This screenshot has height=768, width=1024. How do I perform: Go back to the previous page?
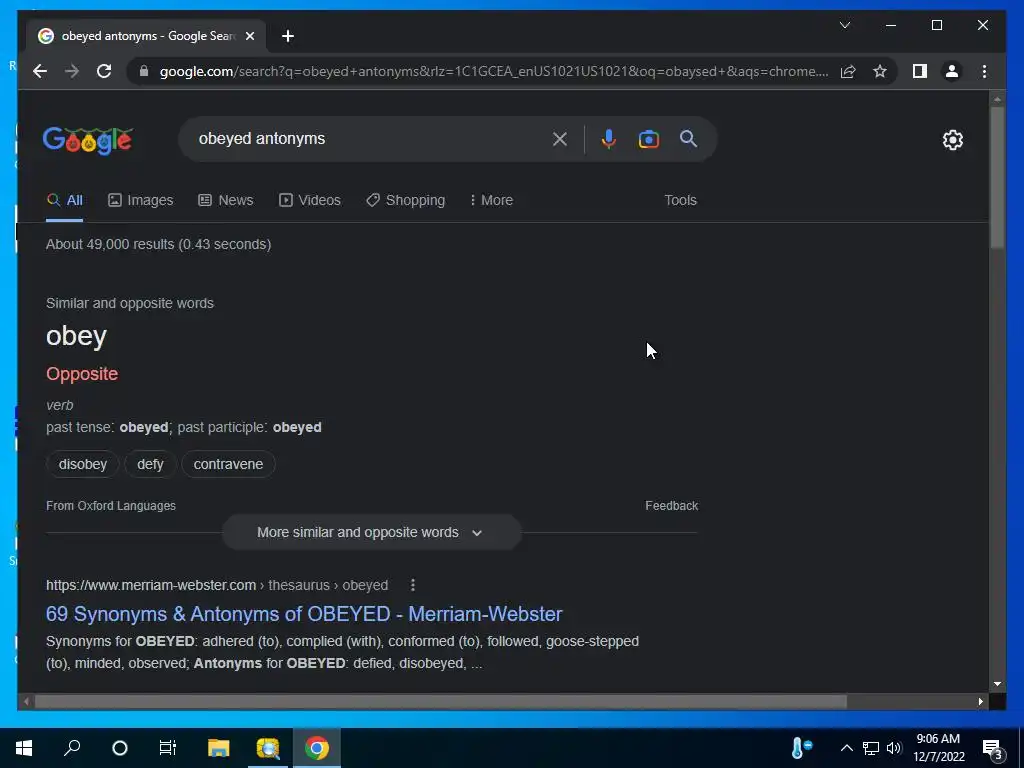coord(40,71)
